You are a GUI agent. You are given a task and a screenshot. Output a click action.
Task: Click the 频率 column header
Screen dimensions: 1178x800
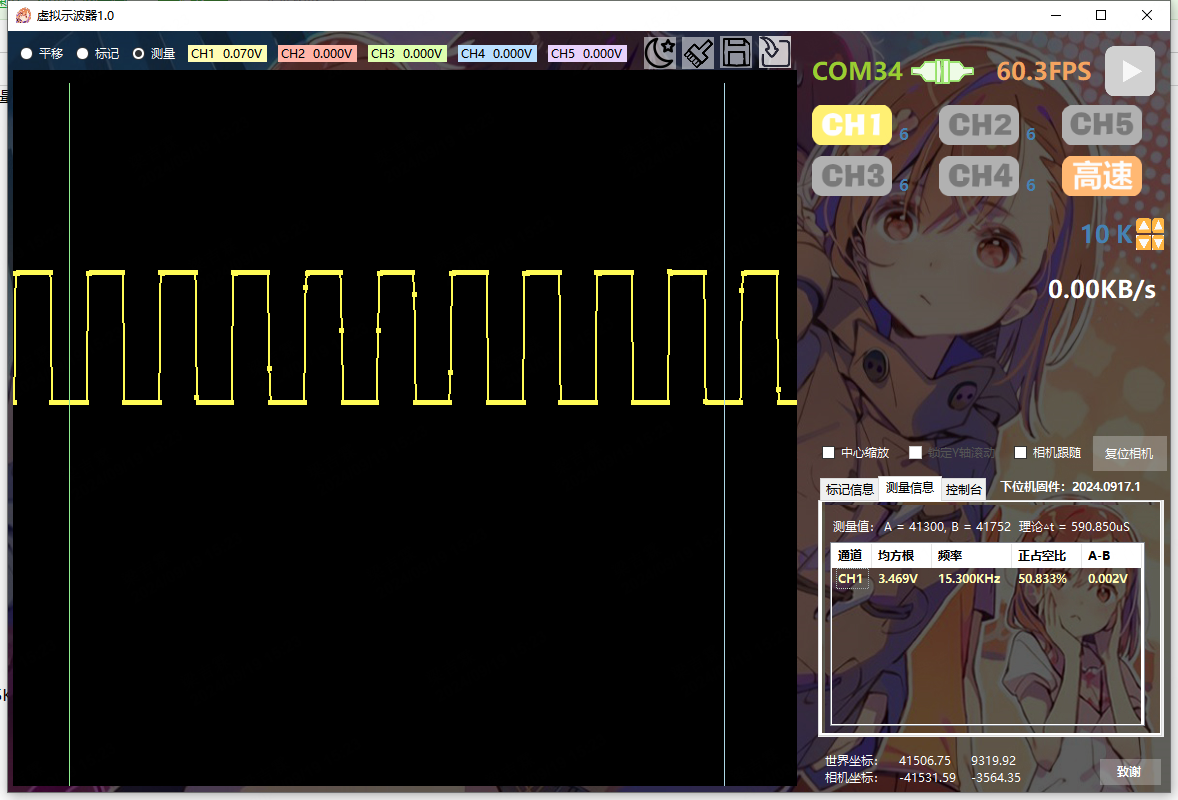[971, 556]
